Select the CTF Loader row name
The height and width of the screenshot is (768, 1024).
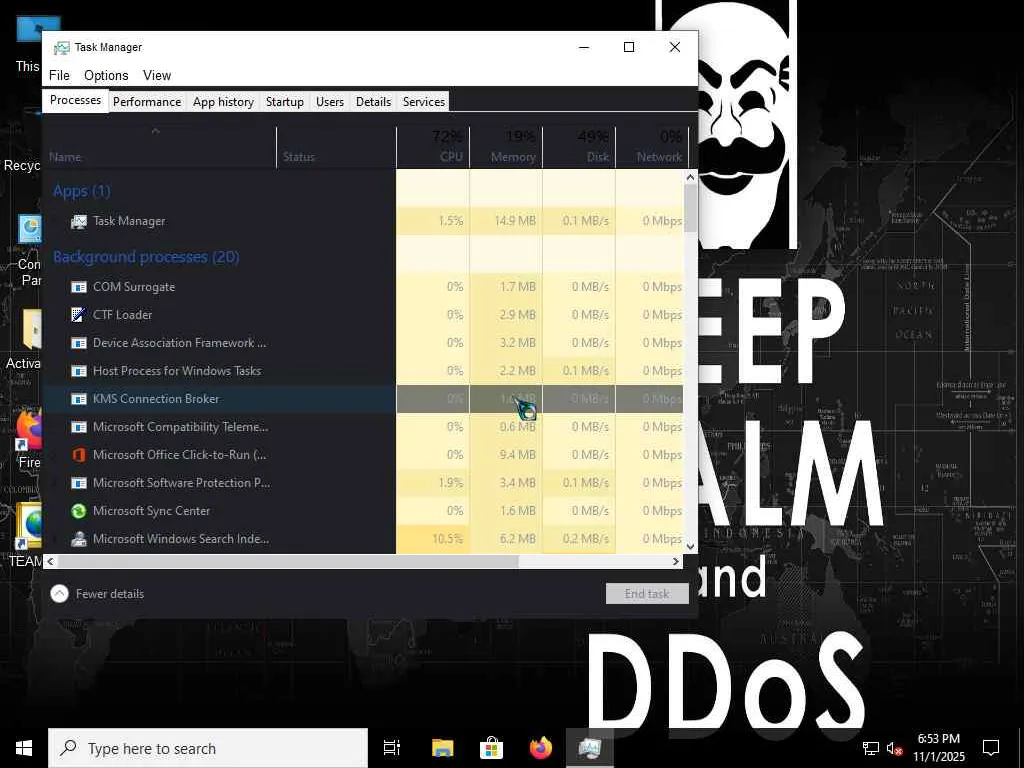123,315
